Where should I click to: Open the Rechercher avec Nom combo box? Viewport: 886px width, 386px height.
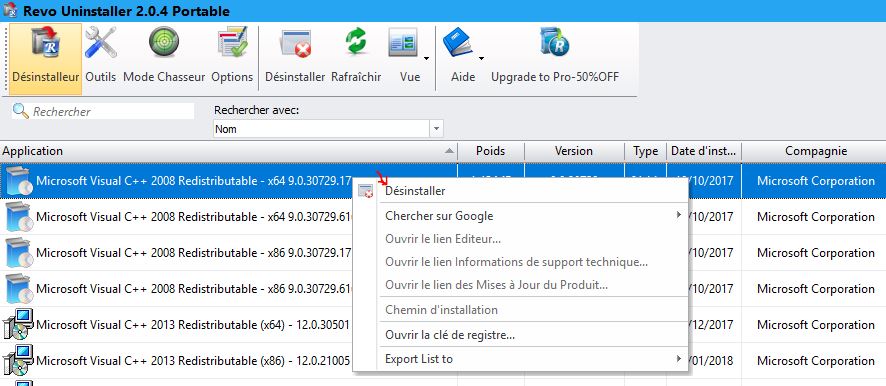pyautogui.click(x=328, y=129)
